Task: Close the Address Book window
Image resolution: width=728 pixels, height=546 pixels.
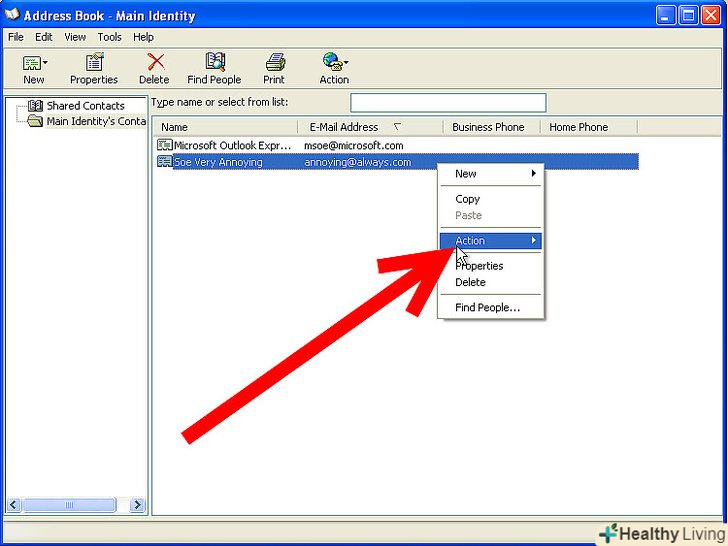Action: [x=711, y=15]
